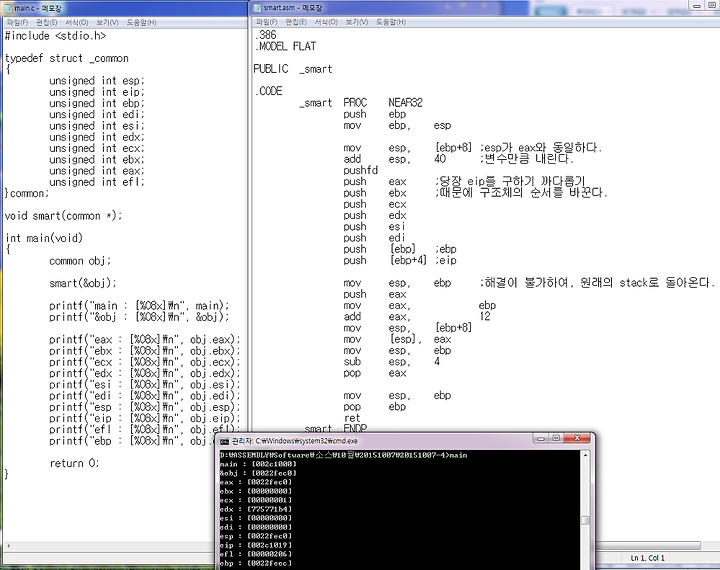Click the 'PUBLIC _smart' line

tap(293, 69)
